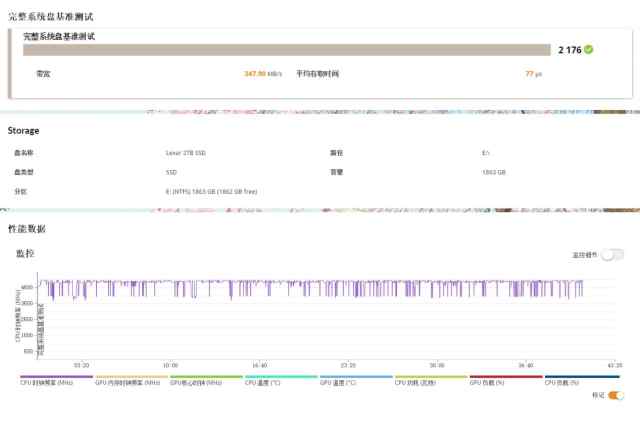Click the 2 176 benchmark score value
The image size is (640, 423).
(569, 50)
